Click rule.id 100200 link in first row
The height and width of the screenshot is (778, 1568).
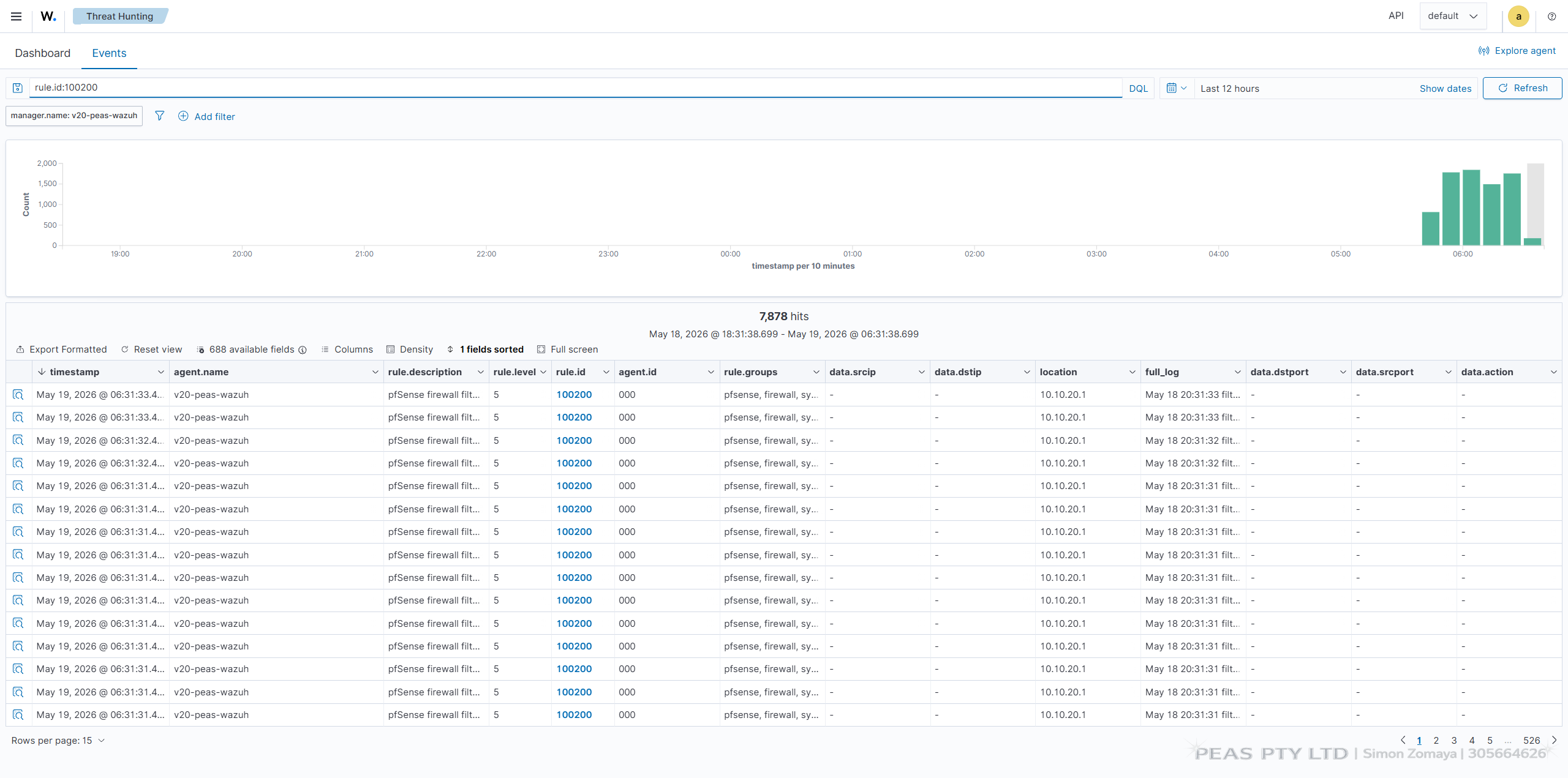click(x=574, y=395)
